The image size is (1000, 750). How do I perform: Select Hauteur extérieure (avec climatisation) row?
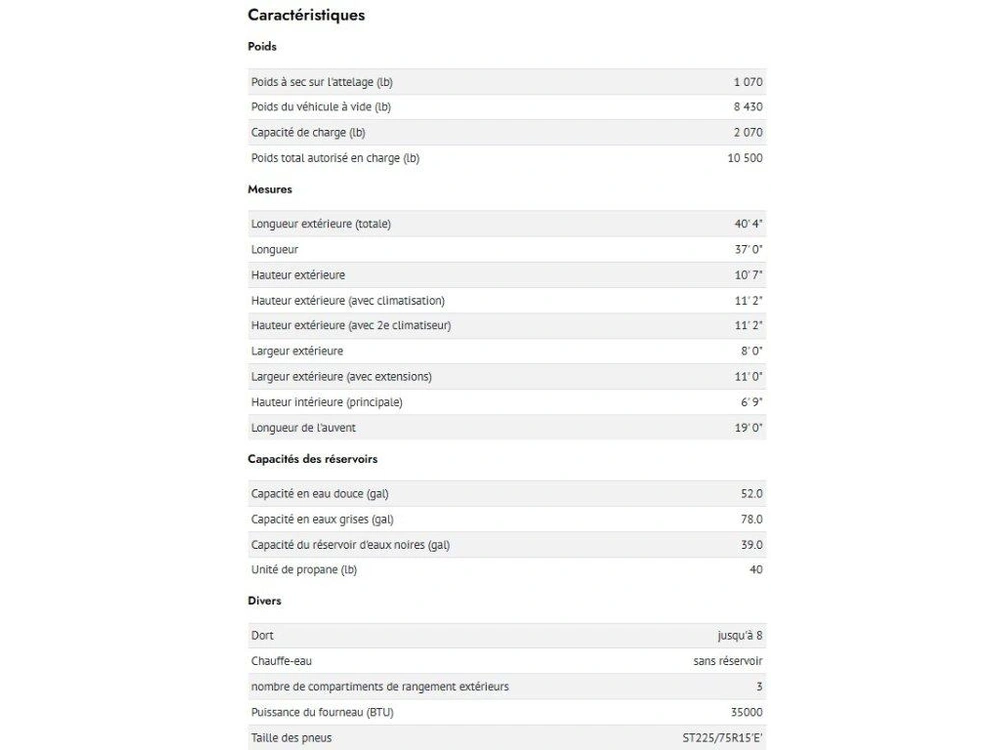(x=507, y=300)
